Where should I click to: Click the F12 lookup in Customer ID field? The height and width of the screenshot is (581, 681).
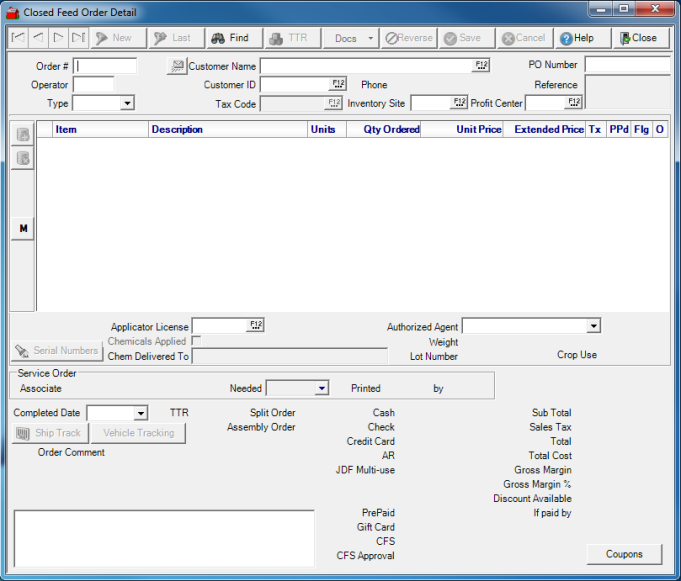point(337,85)
